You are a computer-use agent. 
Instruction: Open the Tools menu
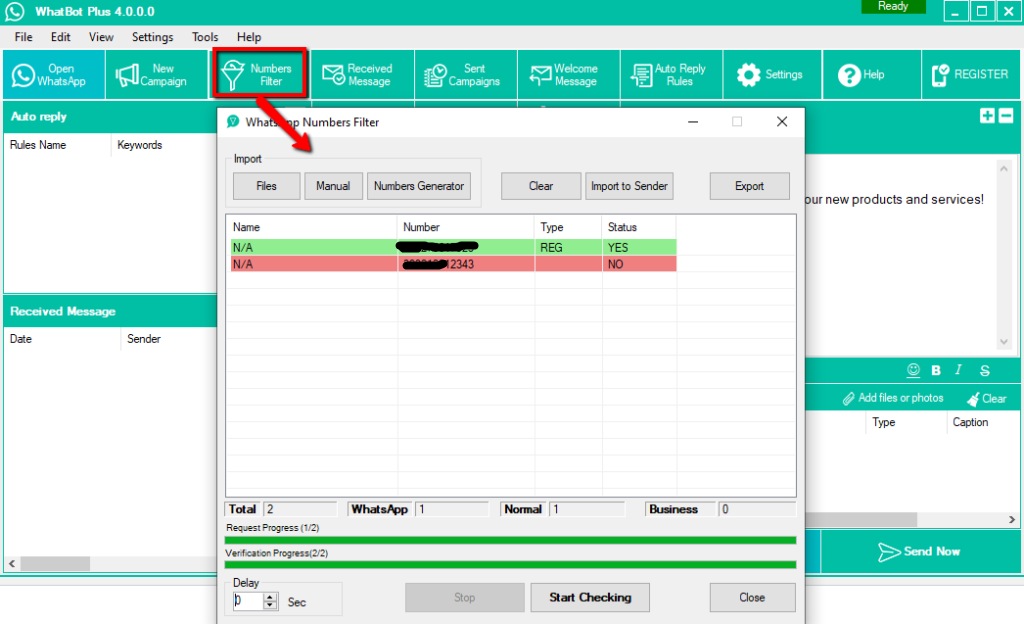[x=205, y=37]
